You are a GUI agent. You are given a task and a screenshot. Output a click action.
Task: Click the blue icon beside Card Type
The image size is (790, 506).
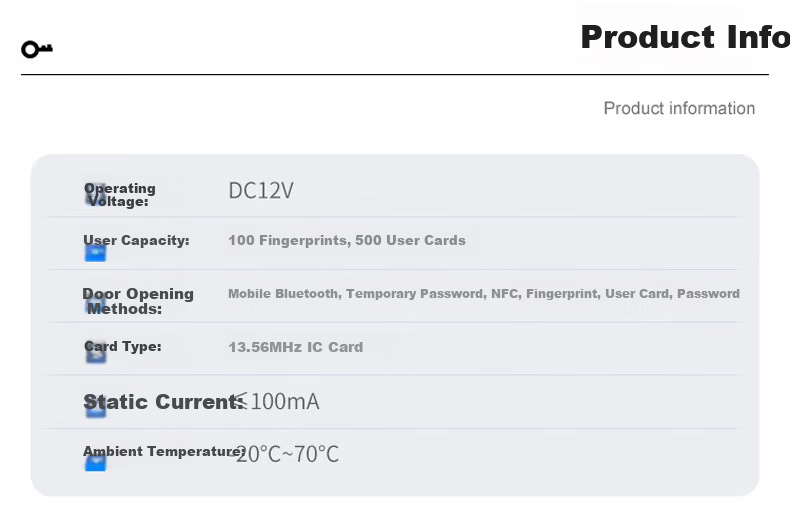point(96,352)
